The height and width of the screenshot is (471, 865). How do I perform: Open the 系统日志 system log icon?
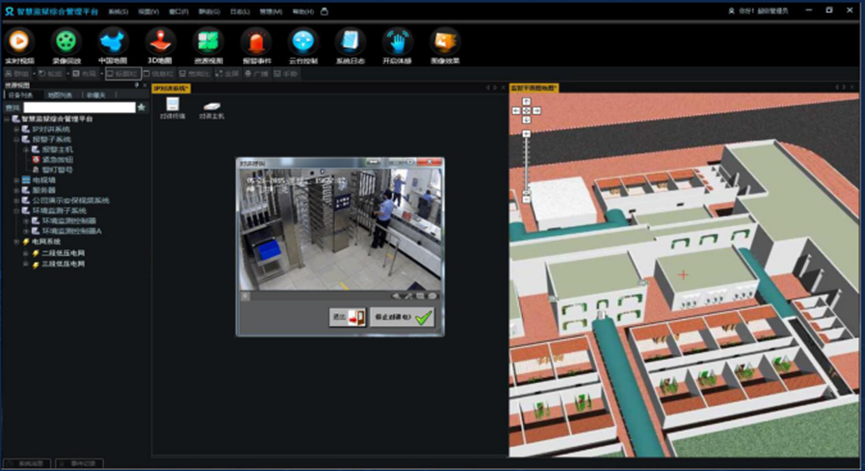(x=350, y=42)
